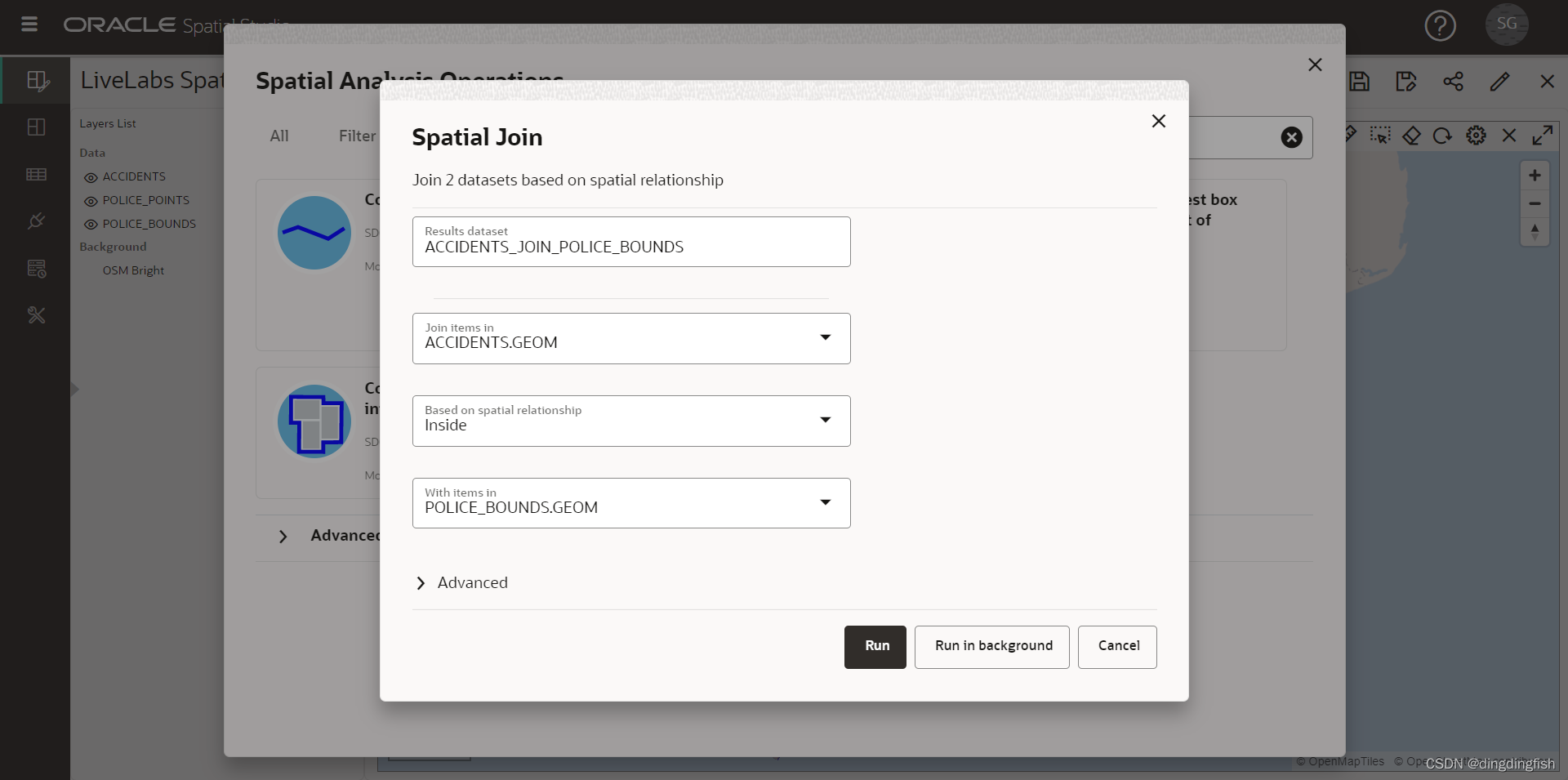Select the rectangle selection map tool
1568x780 pixels.
pos(1380,136)
